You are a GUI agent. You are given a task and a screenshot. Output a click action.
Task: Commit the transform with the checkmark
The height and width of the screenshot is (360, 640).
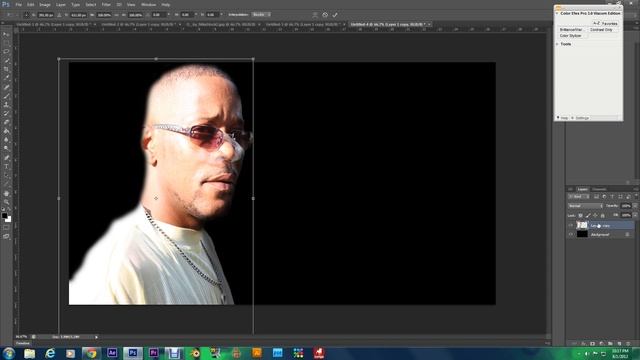(335, 15)
